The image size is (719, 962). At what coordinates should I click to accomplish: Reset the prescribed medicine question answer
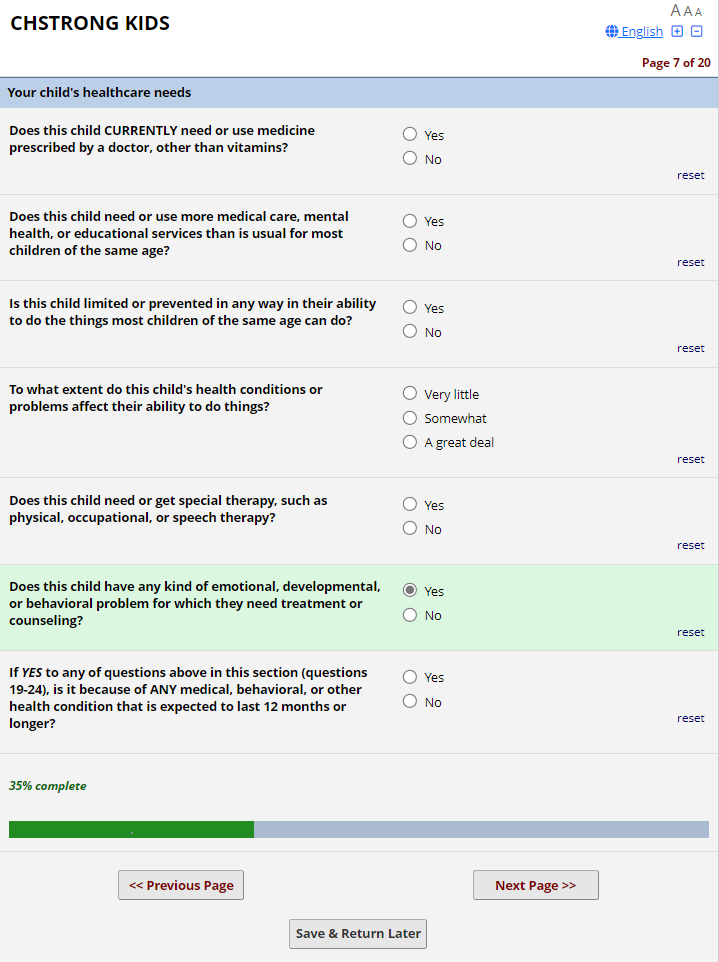point(690,175)
